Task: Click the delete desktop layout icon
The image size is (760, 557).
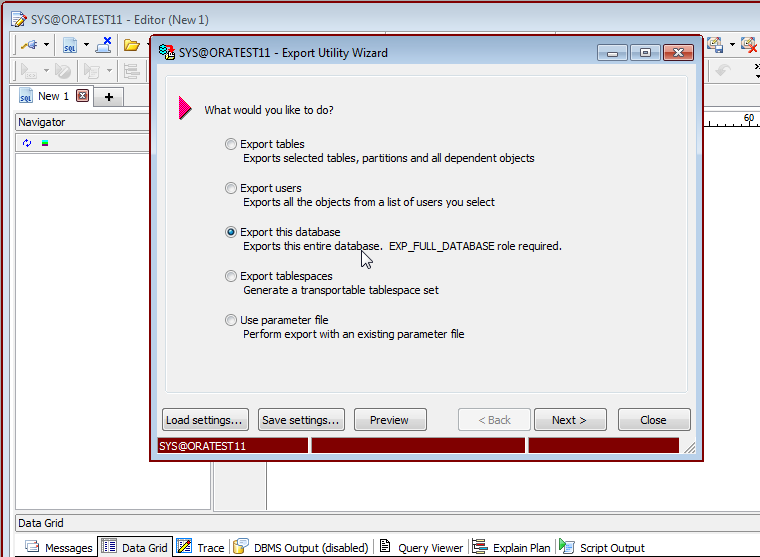Action: tap(748, 45)
